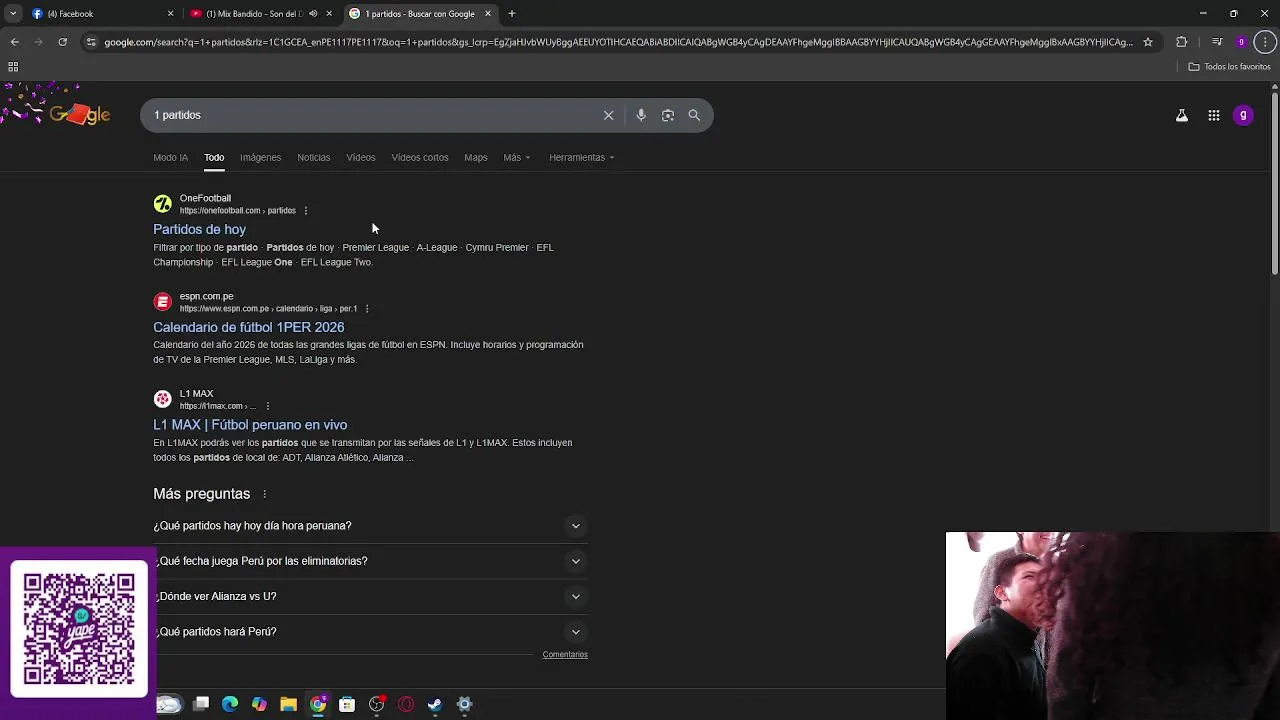Open the "Todos los favoritos" bookmarks folder
Viewport: 1280px width, 720px height.
coord(1229,67)
